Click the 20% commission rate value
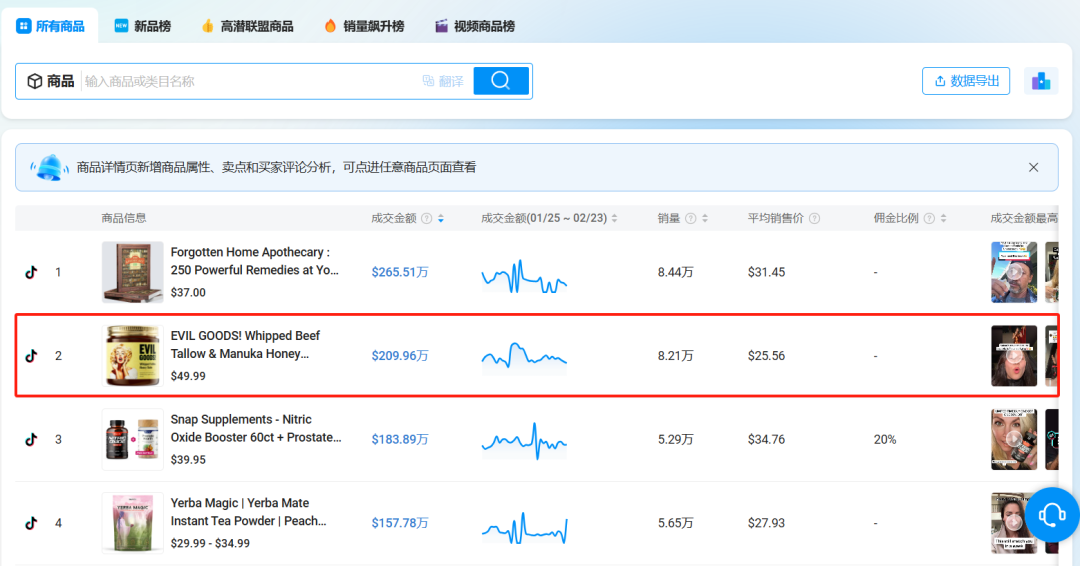This screenshot has width=1080, height=566. click(884, 439)
